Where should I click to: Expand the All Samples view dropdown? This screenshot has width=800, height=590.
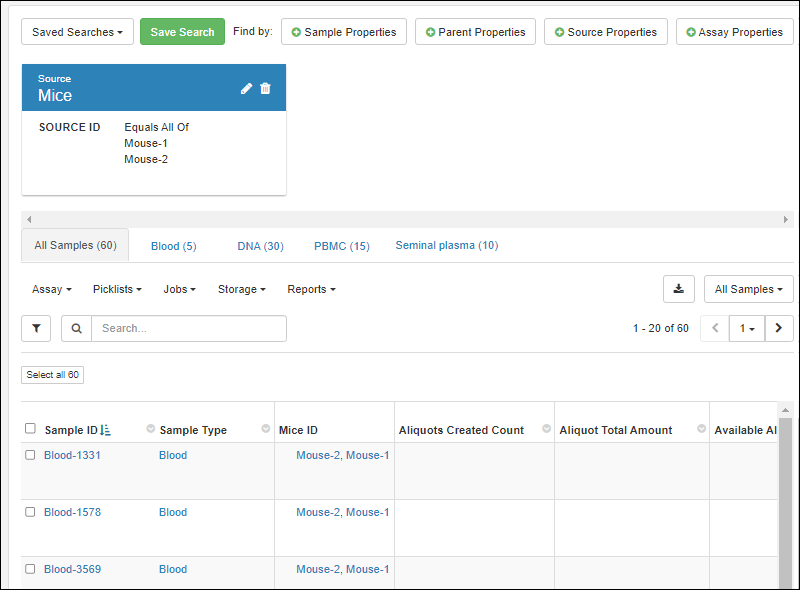point(748,289)
